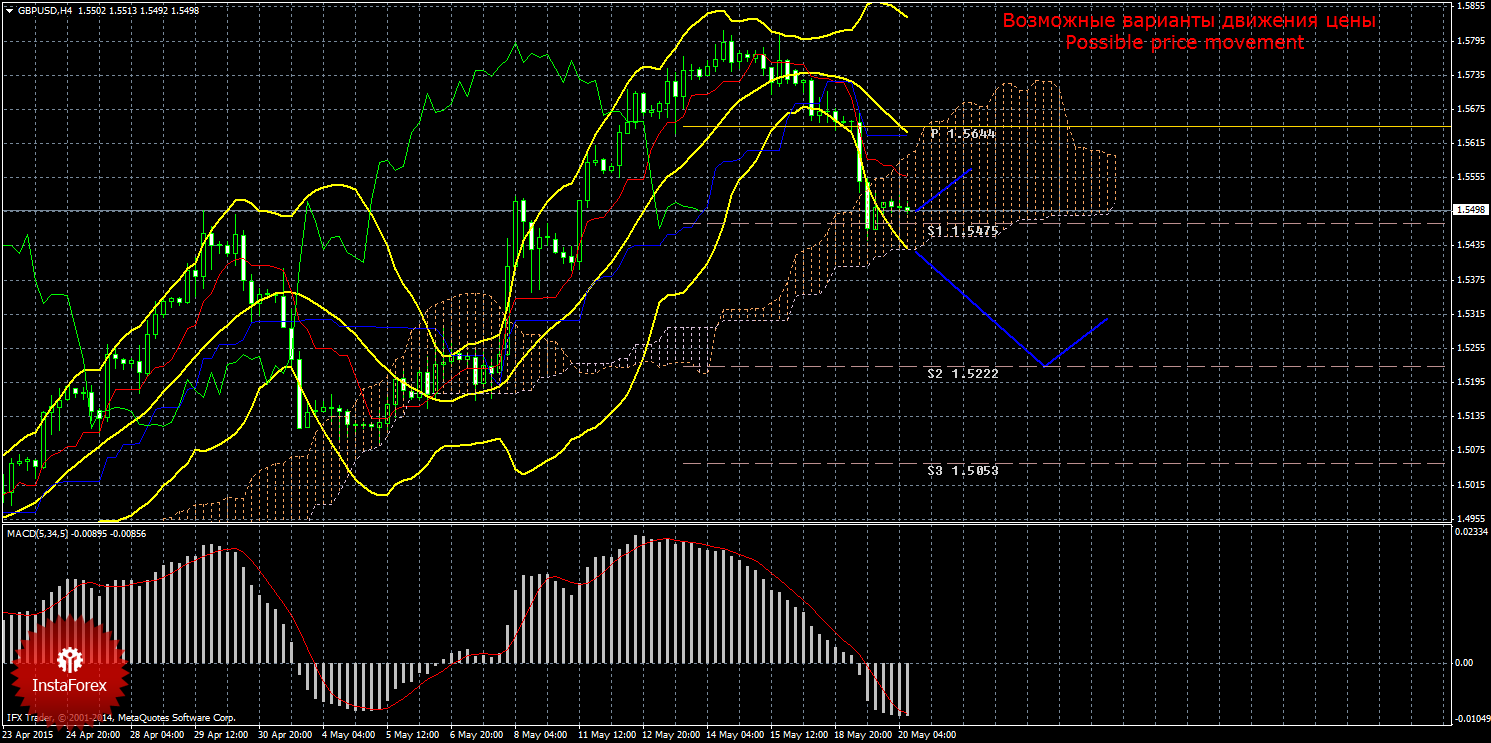
Task: Click the '28 Apr 04:00' time label
Action: [159, 736]
